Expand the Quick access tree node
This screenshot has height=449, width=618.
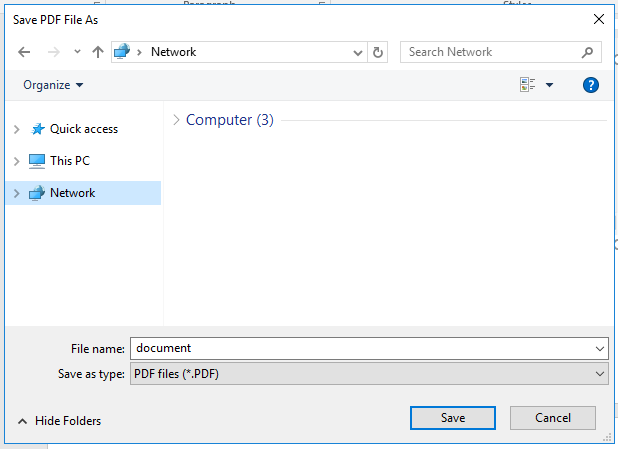[15, 129]
